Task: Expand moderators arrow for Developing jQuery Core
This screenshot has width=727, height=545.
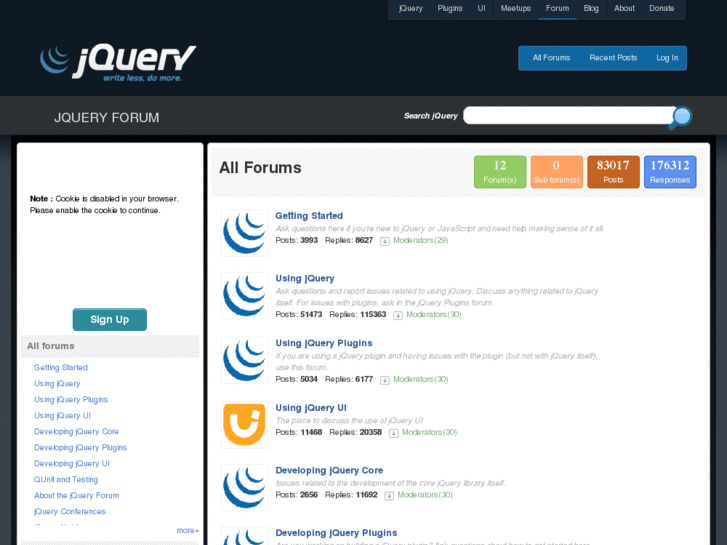Action: [389, 496]
